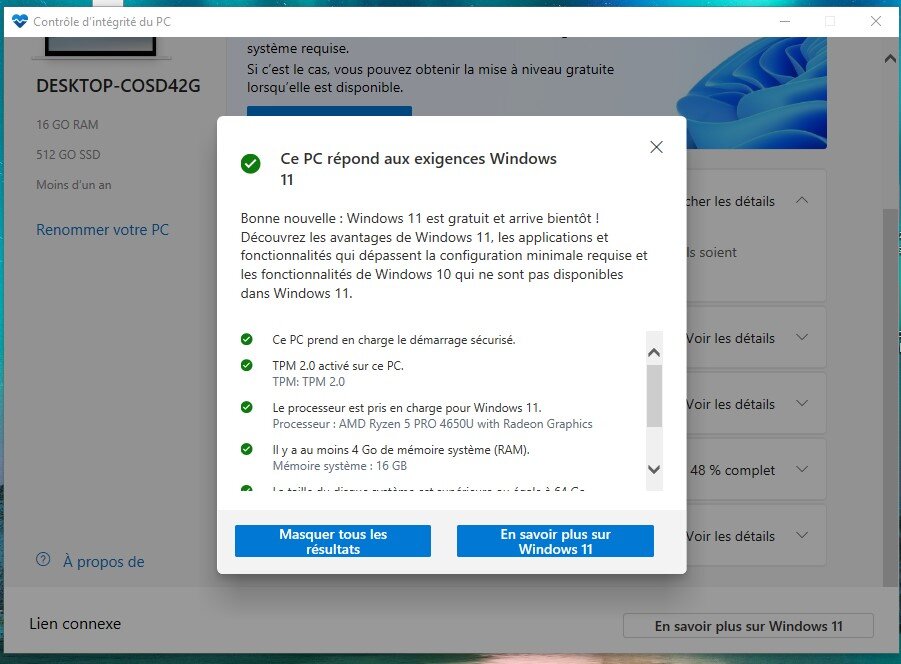Click dialog title Ce PC répond aux exigences
Viewport: 901px width, 664px height.
(418, 169)
